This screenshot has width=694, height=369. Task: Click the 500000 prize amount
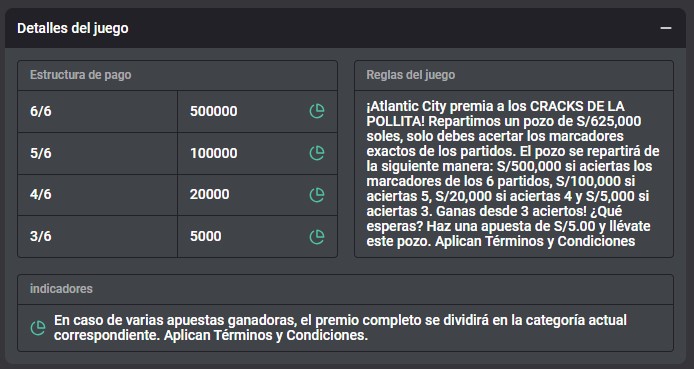click(x=214, y=111)
